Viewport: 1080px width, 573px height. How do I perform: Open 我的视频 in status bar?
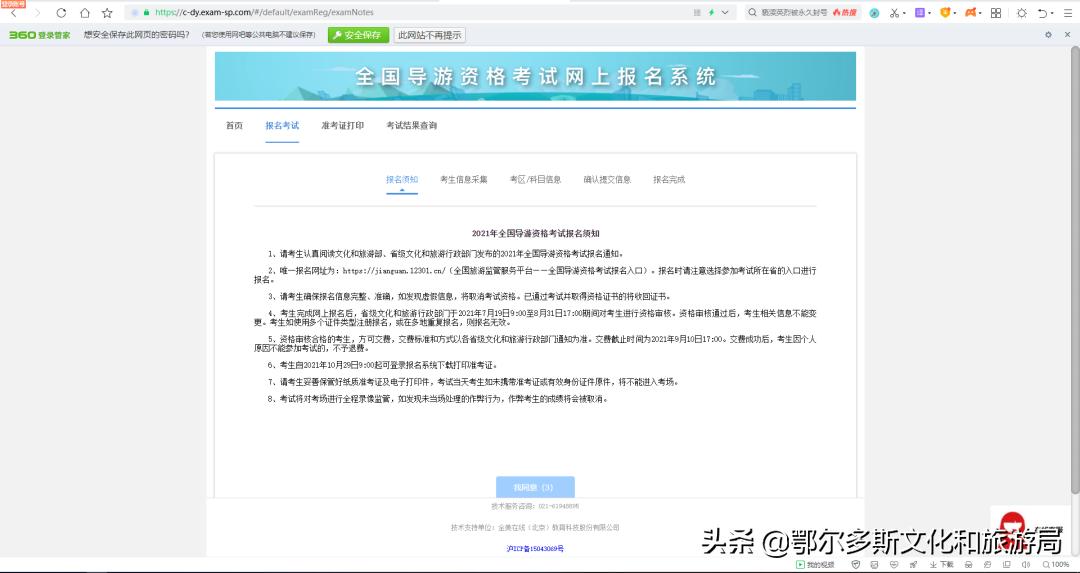tap(815, 565)
